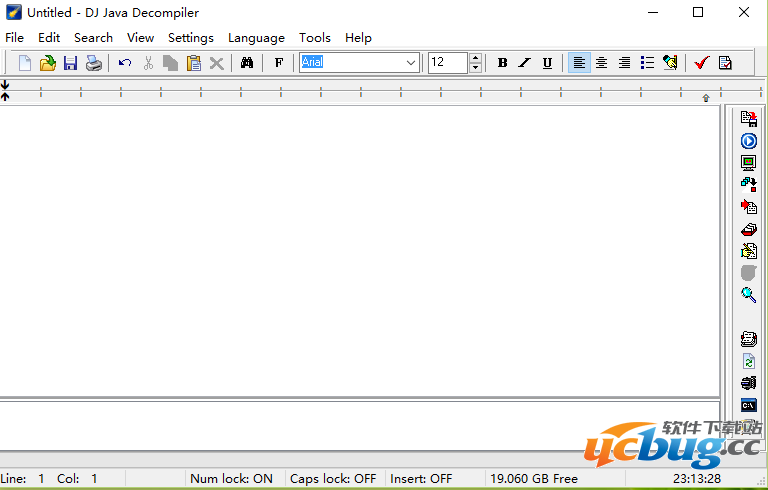This screenshot has width=768, height=490.
Task: Click the blue play circle icon in the sidebar
Action: click(748, 141)
